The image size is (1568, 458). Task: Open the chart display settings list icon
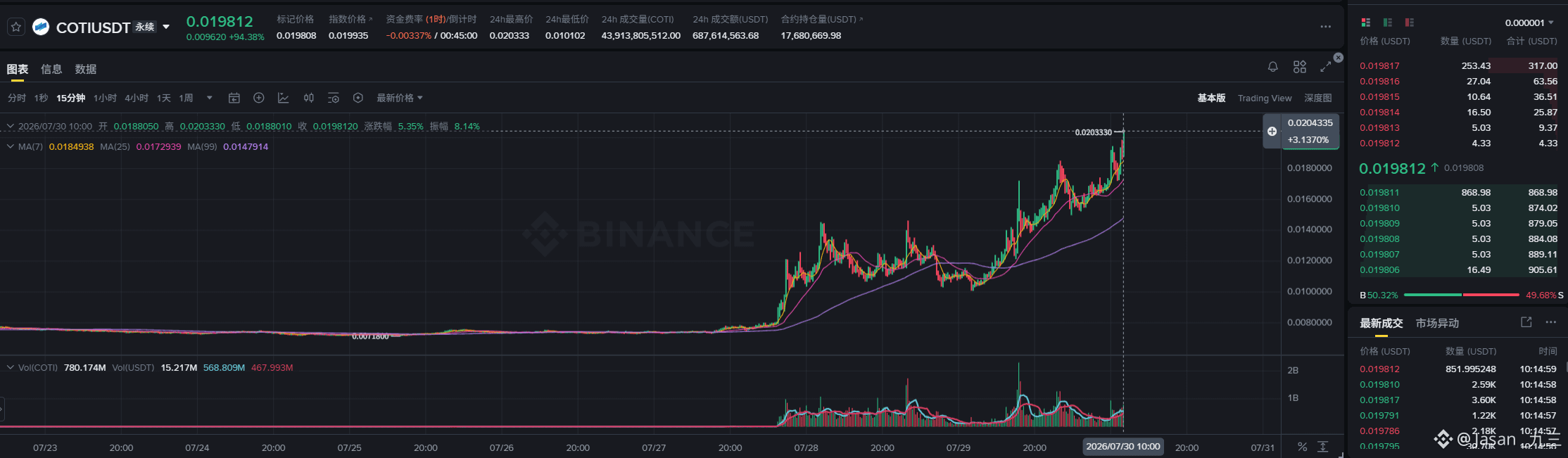(x=334, y=98)
